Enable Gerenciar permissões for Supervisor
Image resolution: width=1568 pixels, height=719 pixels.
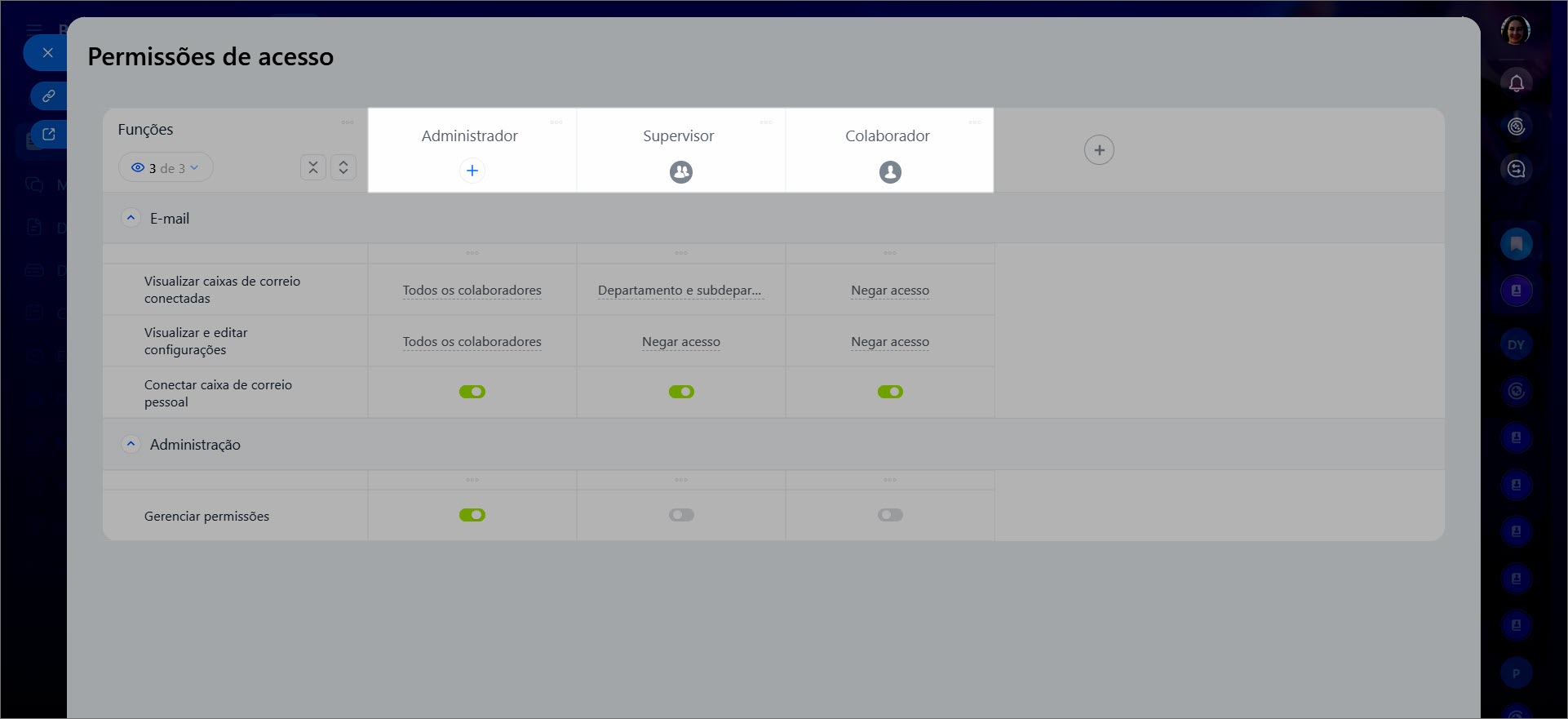tap(680, 515)
